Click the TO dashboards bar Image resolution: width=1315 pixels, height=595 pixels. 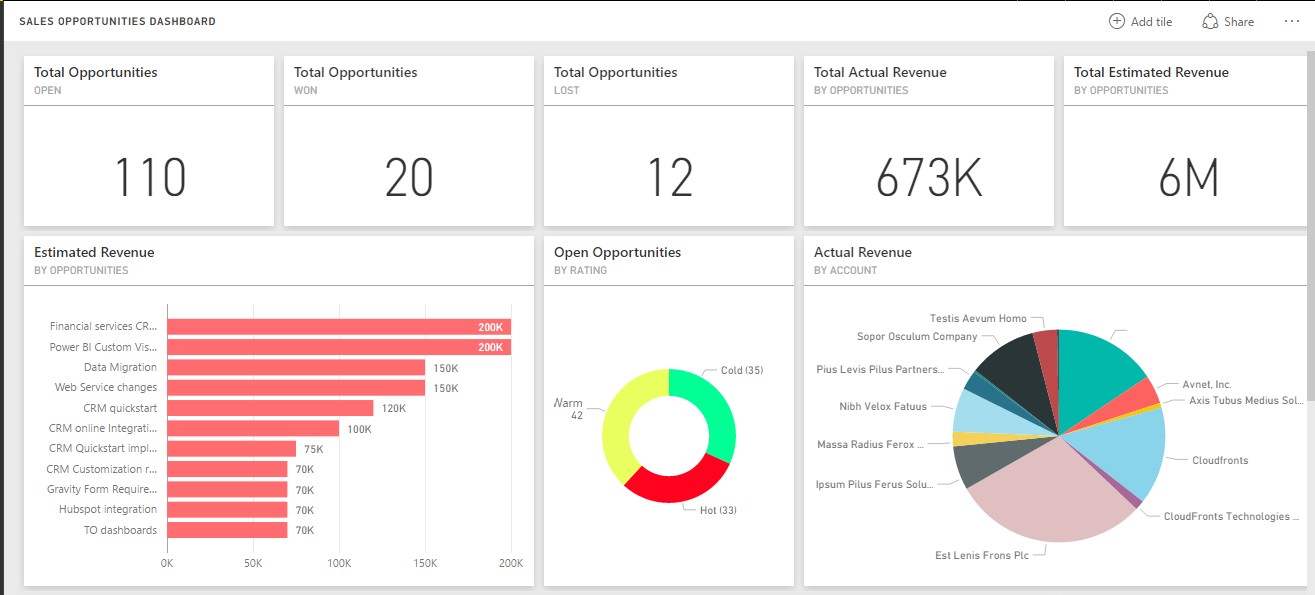(x=227, y=530)
